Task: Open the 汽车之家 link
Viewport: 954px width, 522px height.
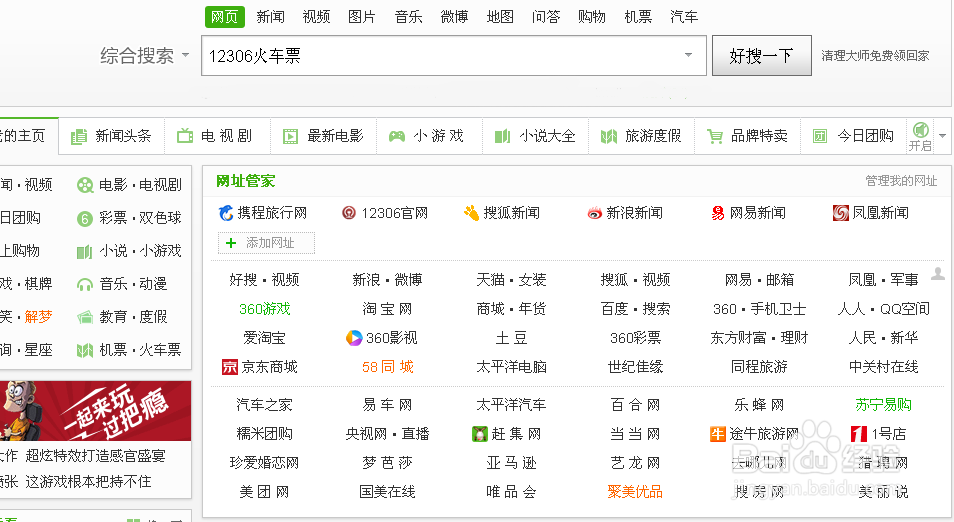Action: (265, 405)
